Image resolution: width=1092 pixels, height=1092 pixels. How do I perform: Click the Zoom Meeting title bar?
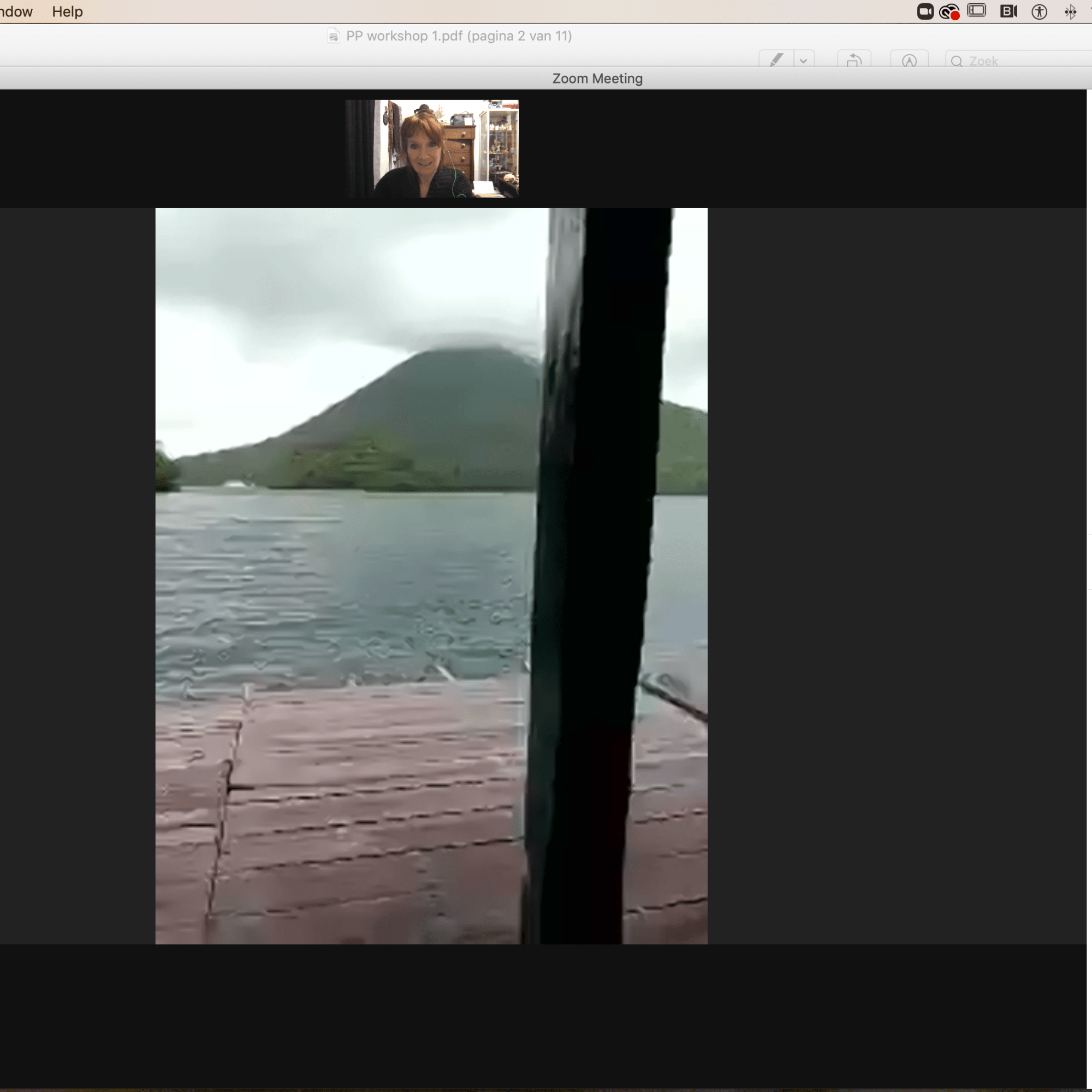pyautogui.click(x=597, y=79)
